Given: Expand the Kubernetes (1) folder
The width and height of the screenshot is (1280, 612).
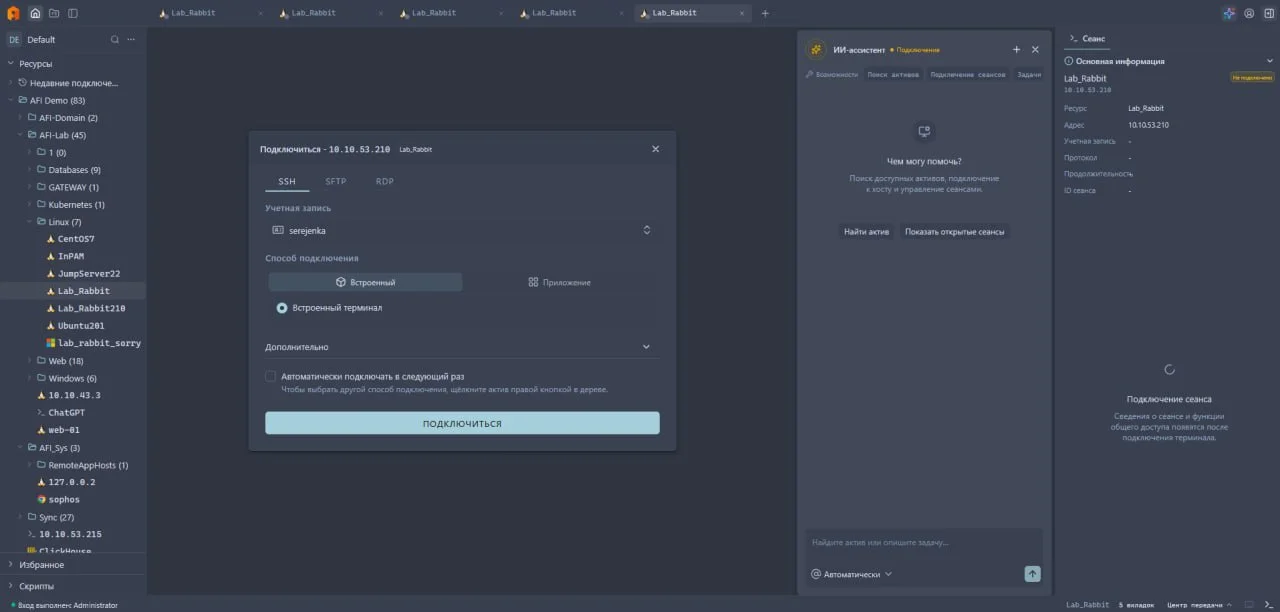Looking at the screenshot, I should (x=30, y=205).
